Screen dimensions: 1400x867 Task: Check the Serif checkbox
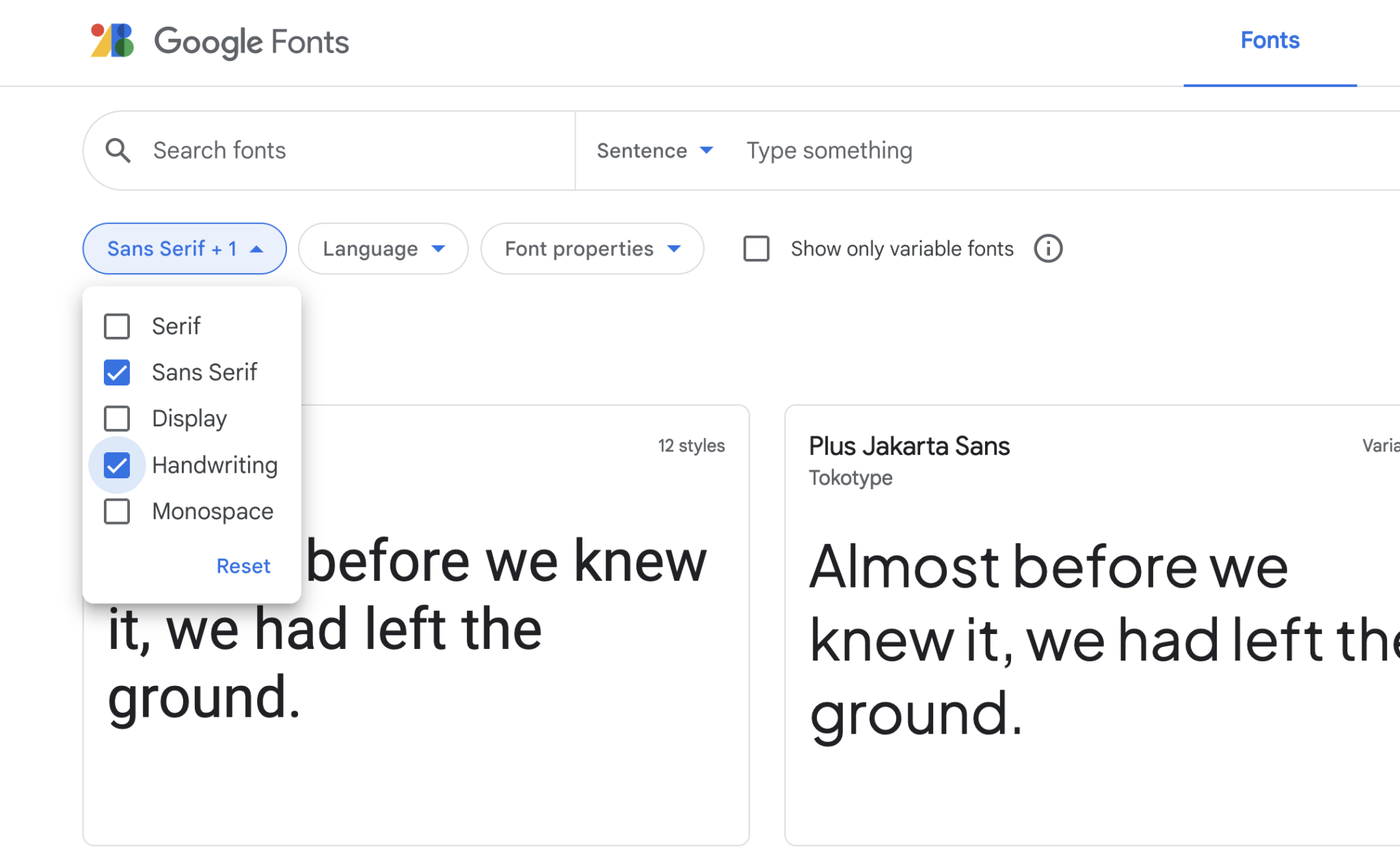[117, 327]
